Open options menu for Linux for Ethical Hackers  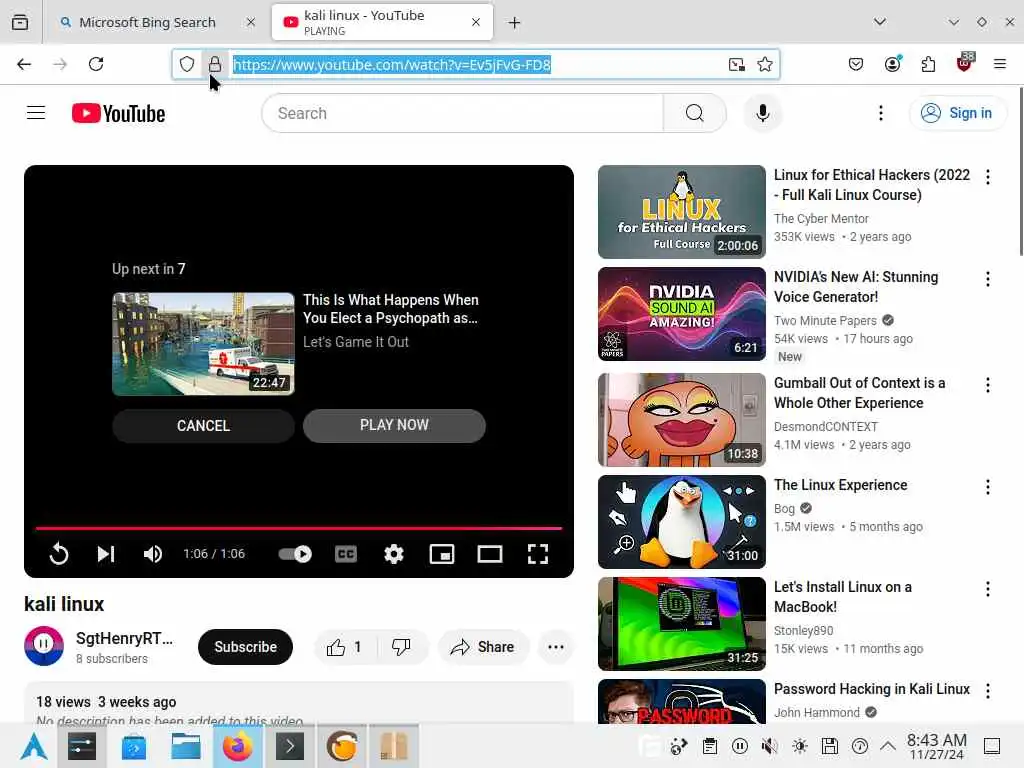(x=987, y=177)
